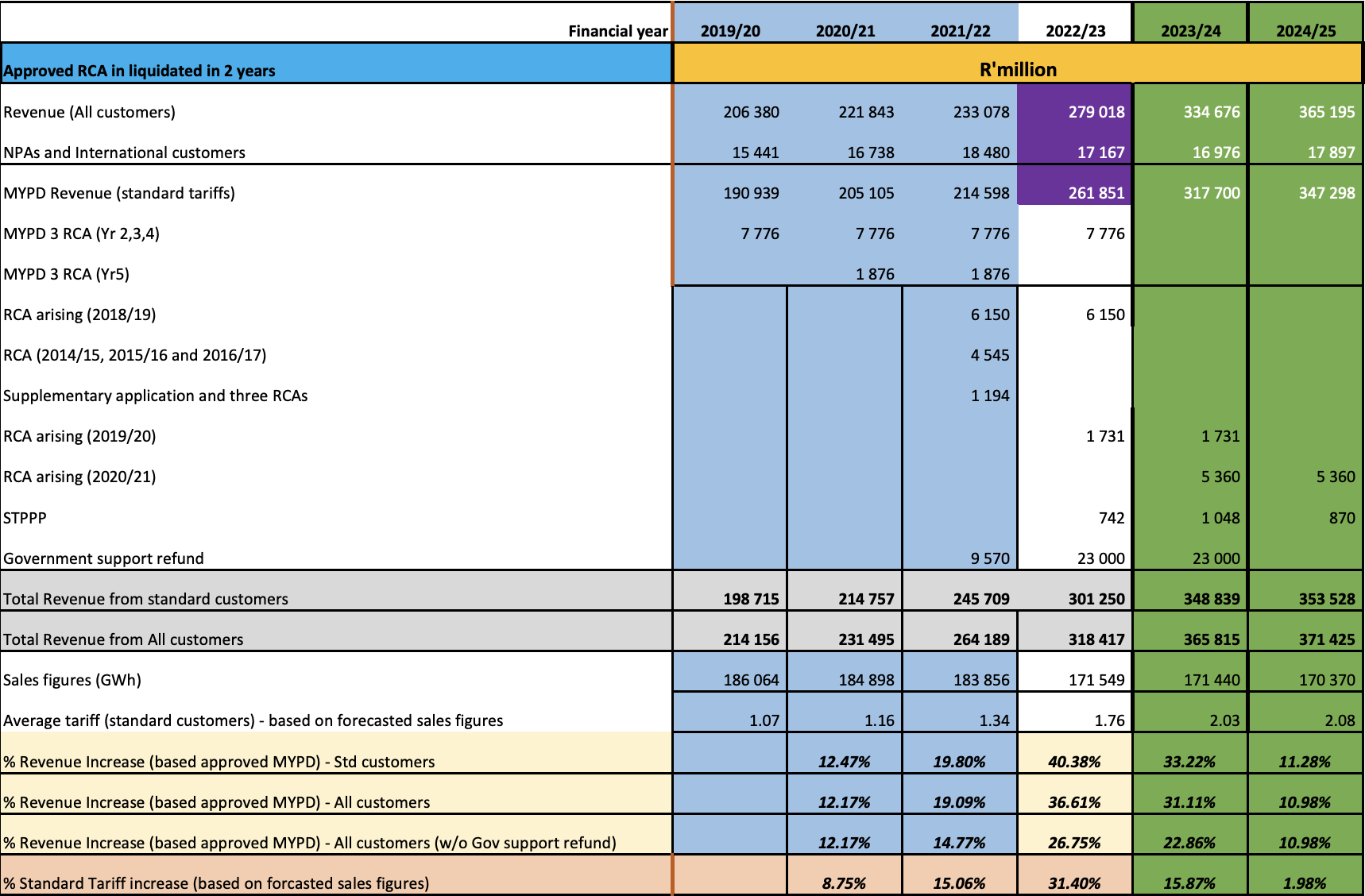Select the 40.38% revenue increase cell
1365x896 pixels.
pos(1074,762)
